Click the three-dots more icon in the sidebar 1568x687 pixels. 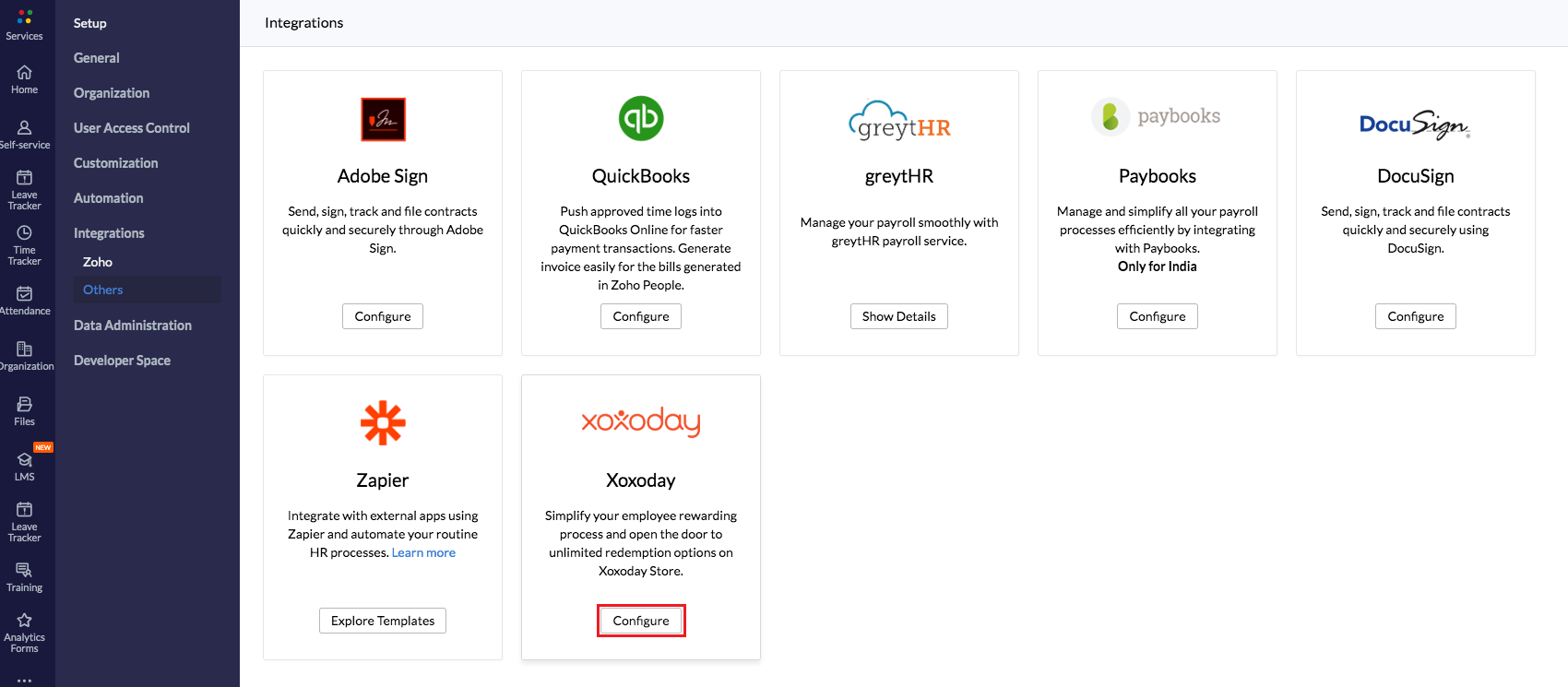coord(25,681)
